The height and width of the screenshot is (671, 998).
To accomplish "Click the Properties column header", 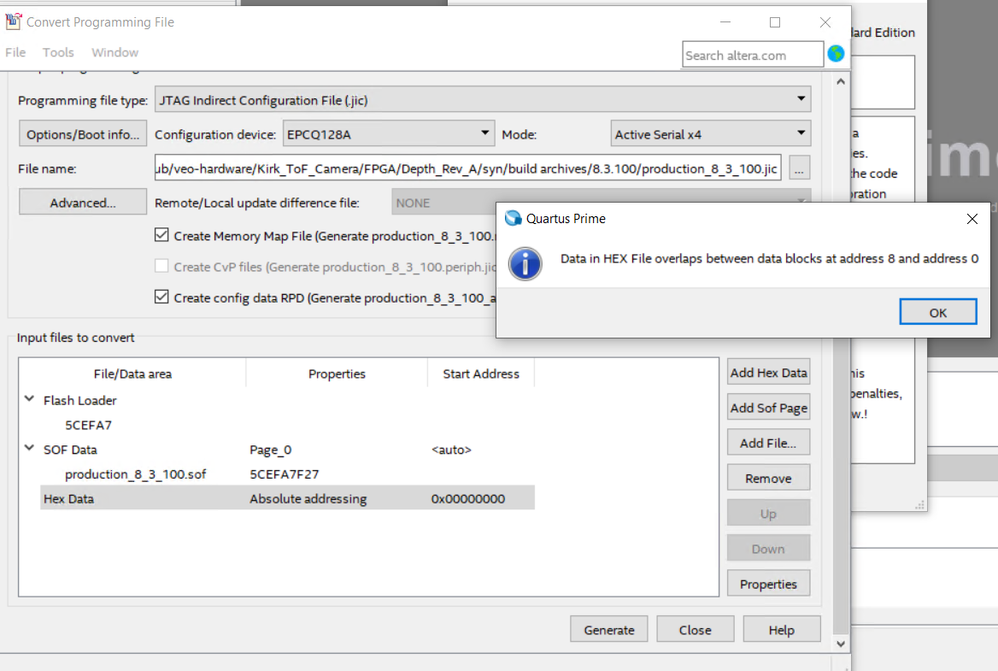I will tap(337, 374).
